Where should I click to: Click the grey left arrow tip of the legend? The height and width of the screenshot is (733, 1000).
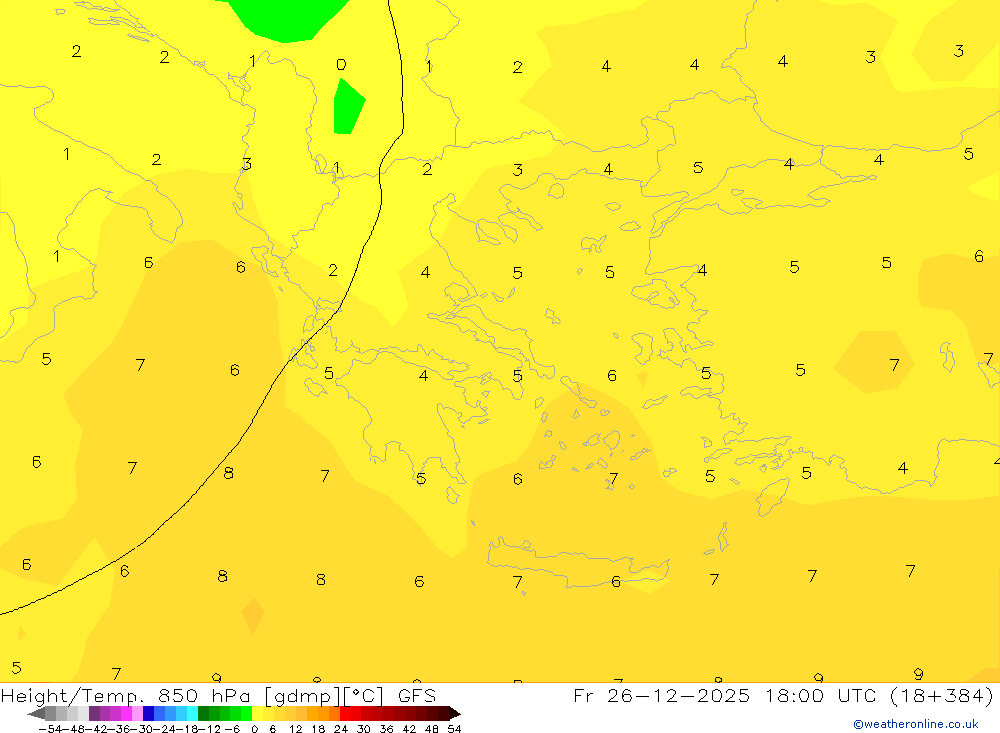click(36, 713)
